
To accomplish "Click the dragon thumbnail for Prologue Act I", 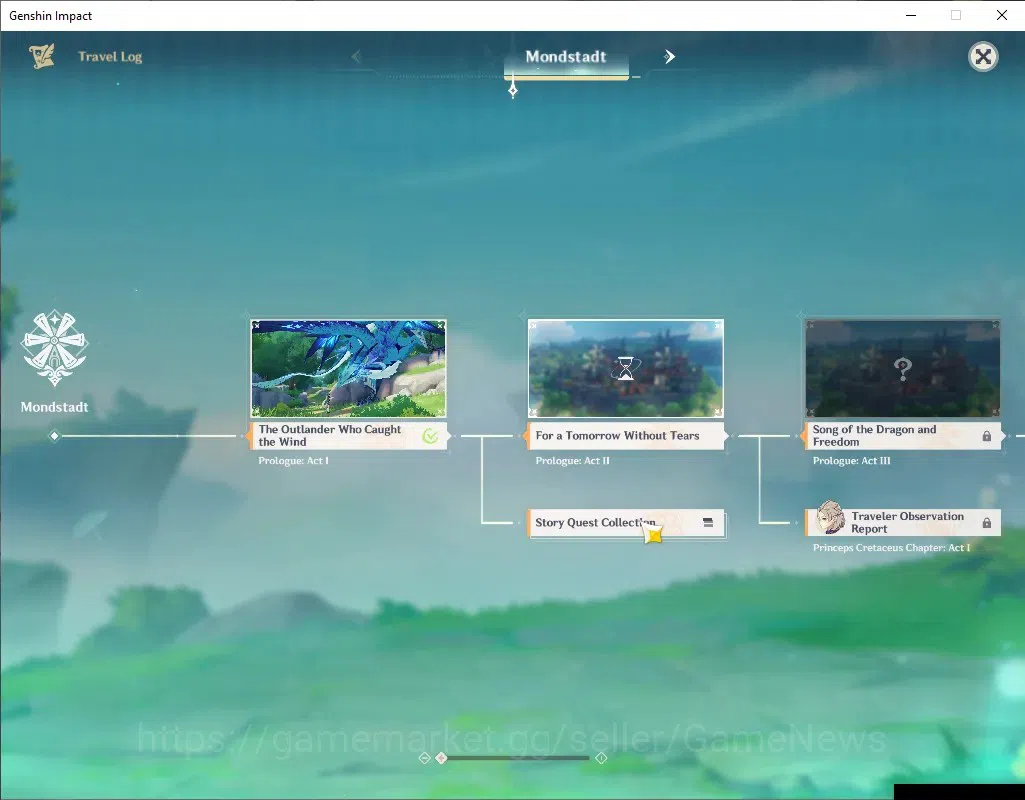I will pyautogui.click(x=348, y=369).
